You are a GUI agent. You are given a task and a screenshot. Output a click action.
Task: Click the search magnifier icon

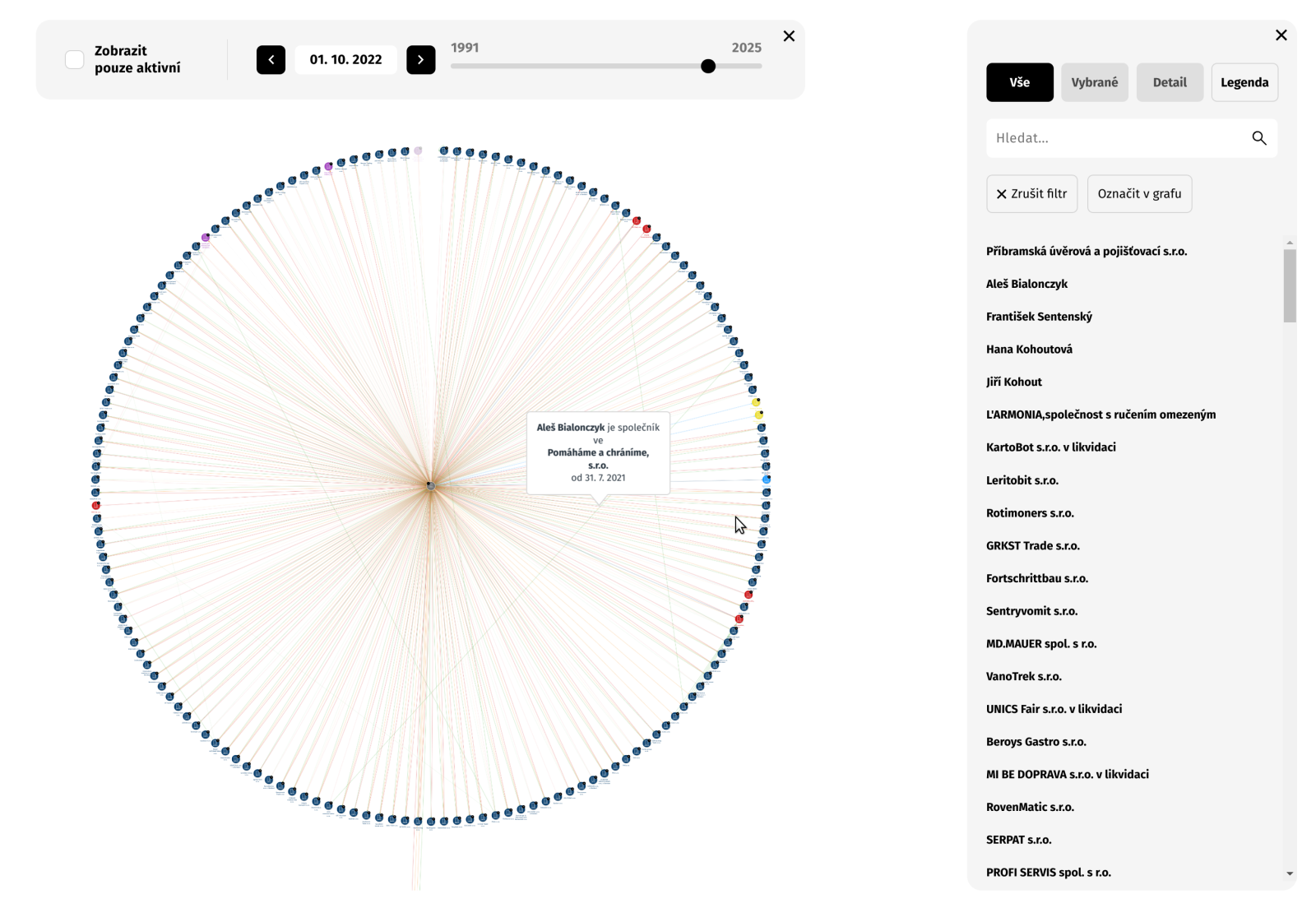(x=1258, y=138)
